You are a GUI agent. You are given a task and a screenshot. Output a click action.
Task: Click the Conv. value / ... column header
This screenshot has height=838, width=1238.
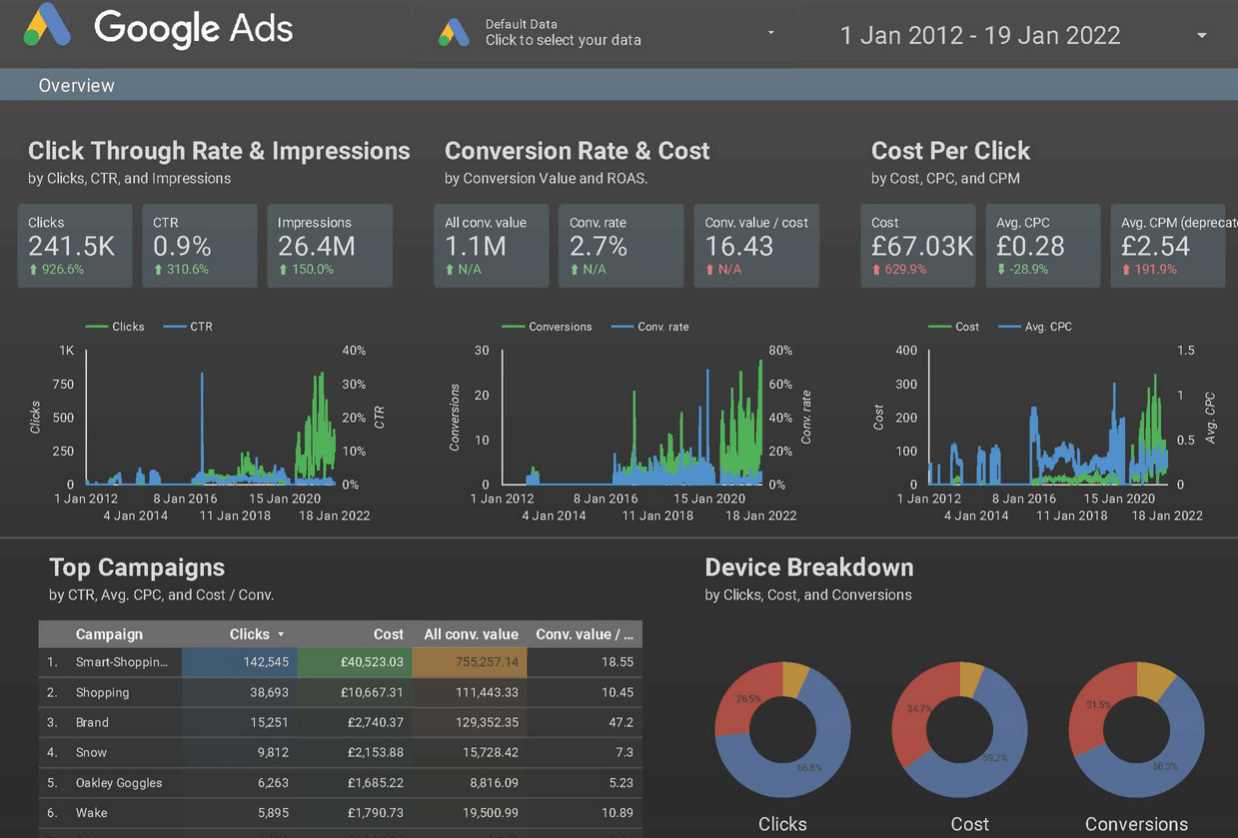[x=584, y=634]
